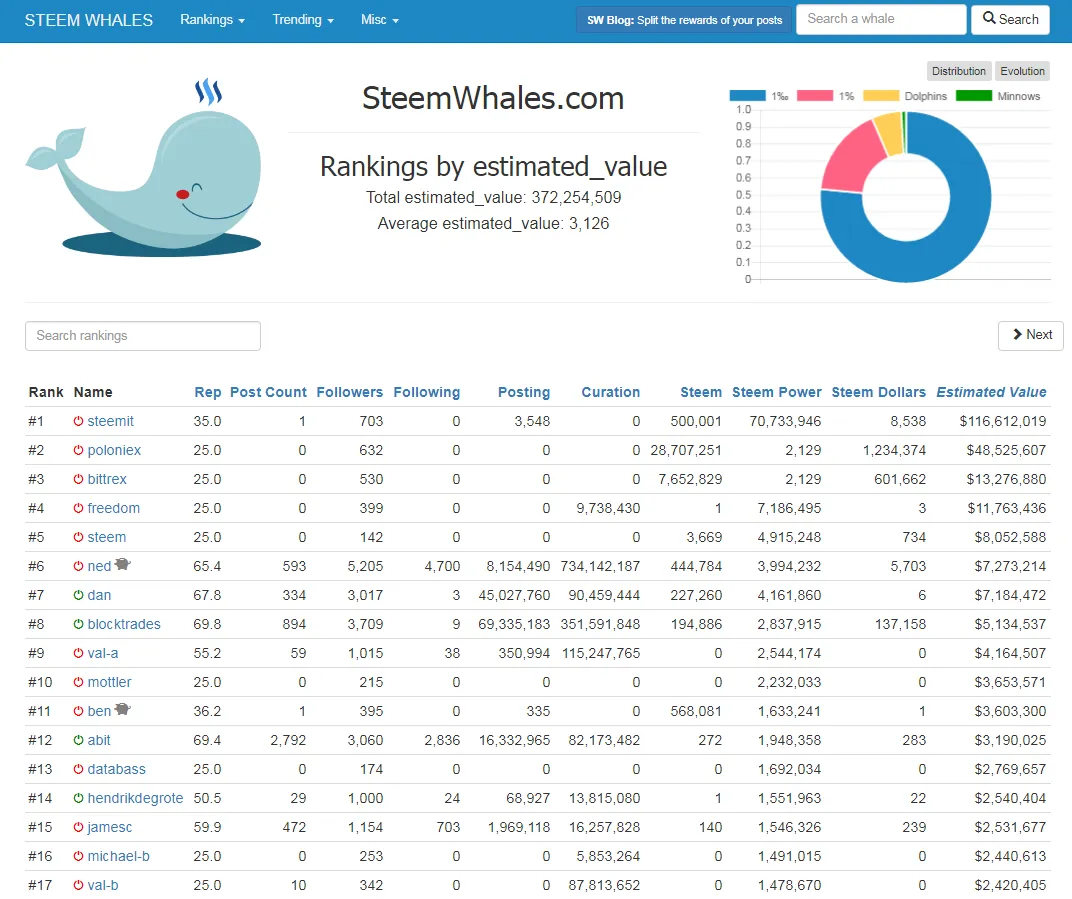Screen dimensions: 1072x899
Task: Click estimated value $116,612,019
Action: [1003, 422]
